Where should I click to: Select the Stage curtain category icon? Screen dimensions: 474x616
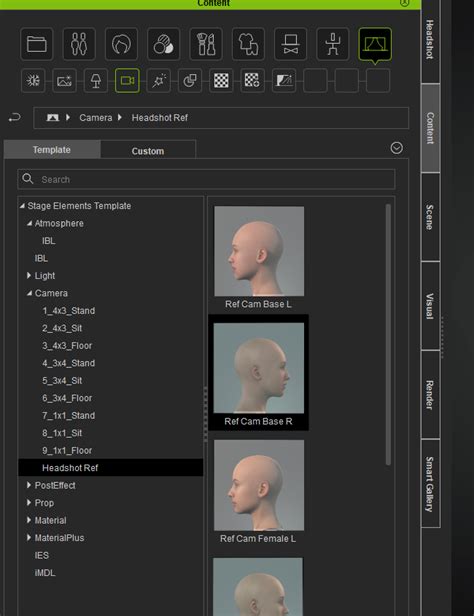(x=375, y=44)
